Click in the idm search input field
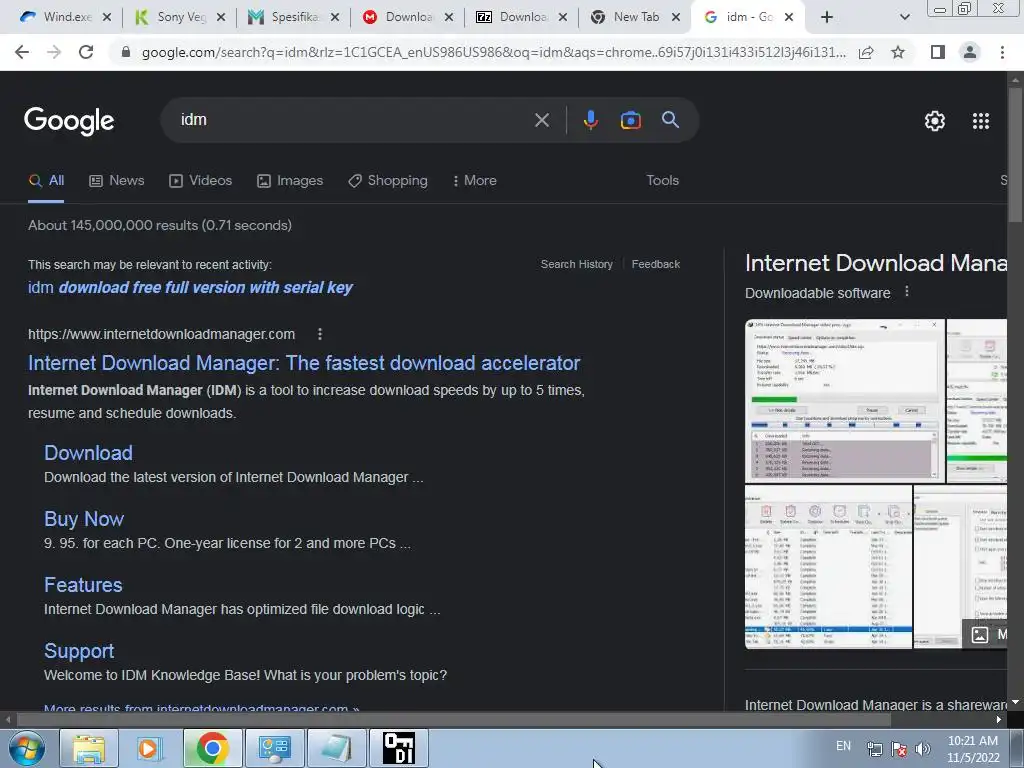Viewport: 1024px width, 768px height. [x=353, y=120]
